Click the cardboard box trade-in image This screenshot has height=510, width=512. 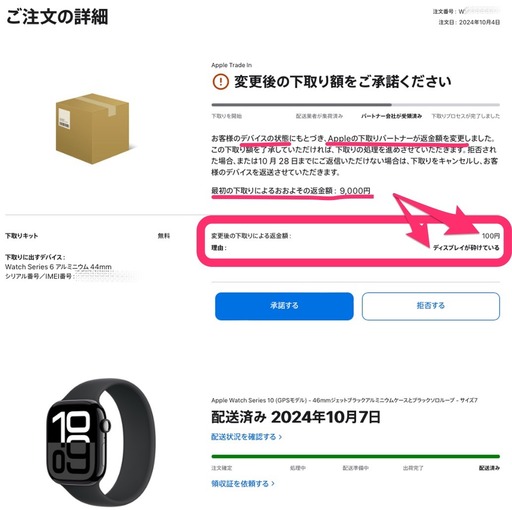tap(92, 129)
